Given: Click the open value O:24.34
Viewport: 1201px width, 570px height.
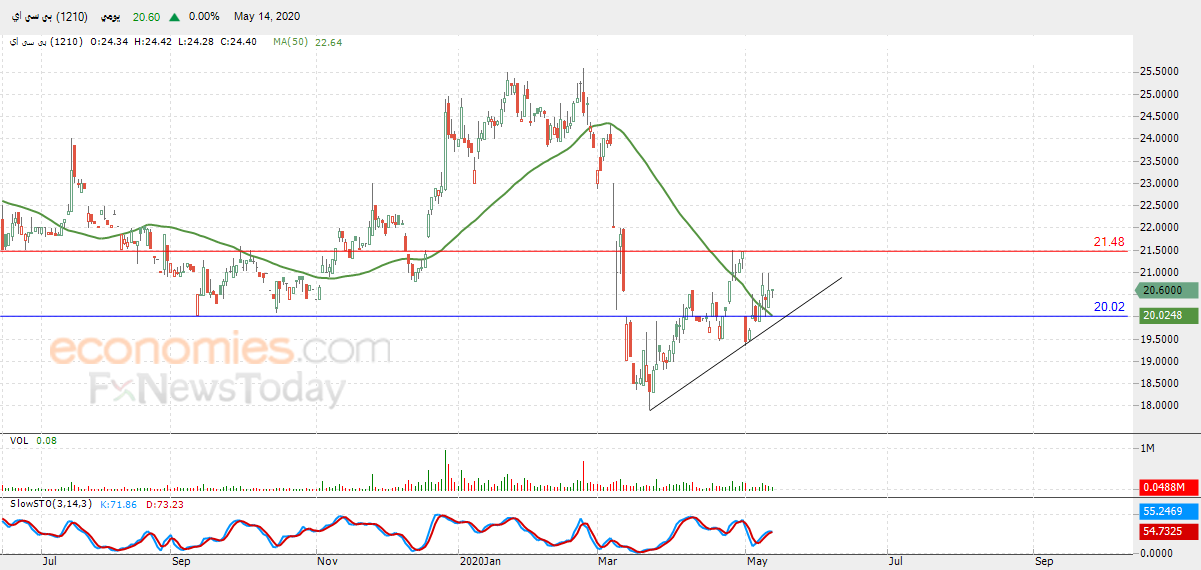Looking at the screenshot, I should click(x=108, y=43).
